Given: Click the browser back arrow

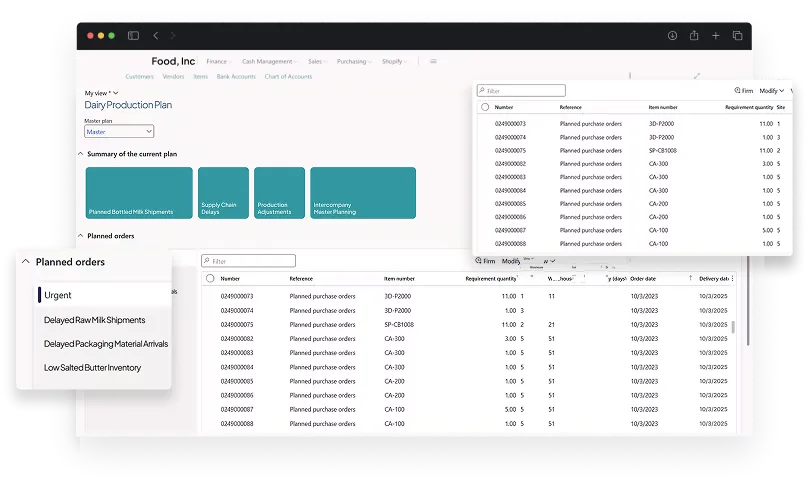Looking at the screenshot, I should pyautogui.click(x=155, y=36).
